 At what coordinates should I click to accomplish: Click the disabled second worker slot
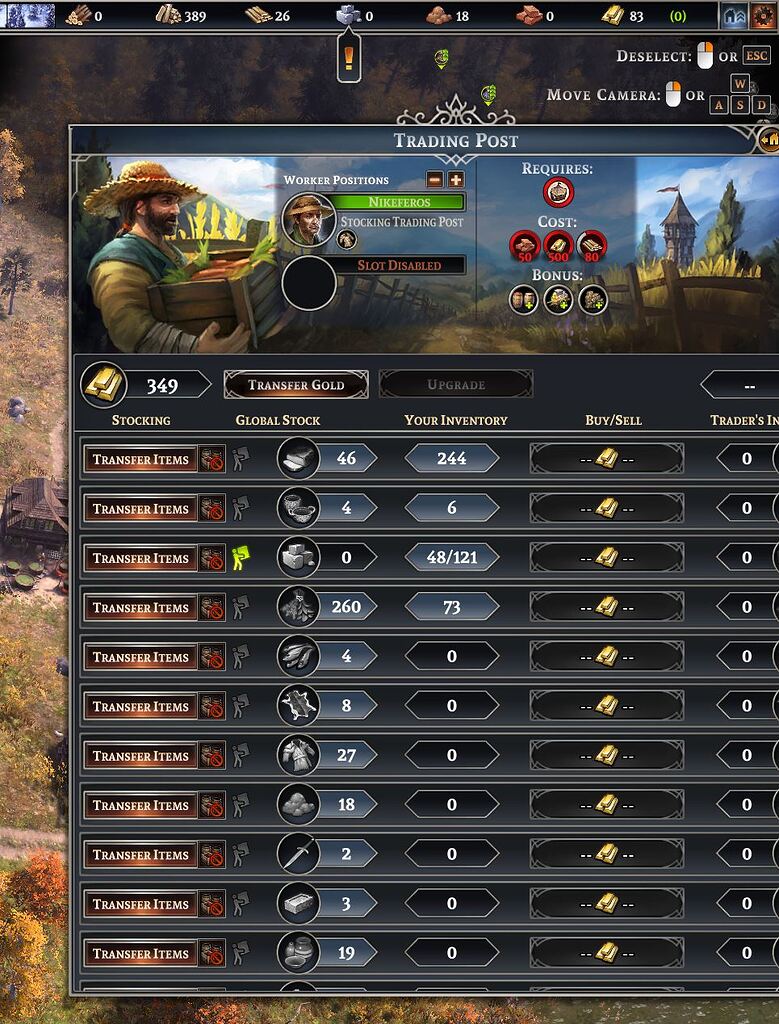click(x=308, y=282)
